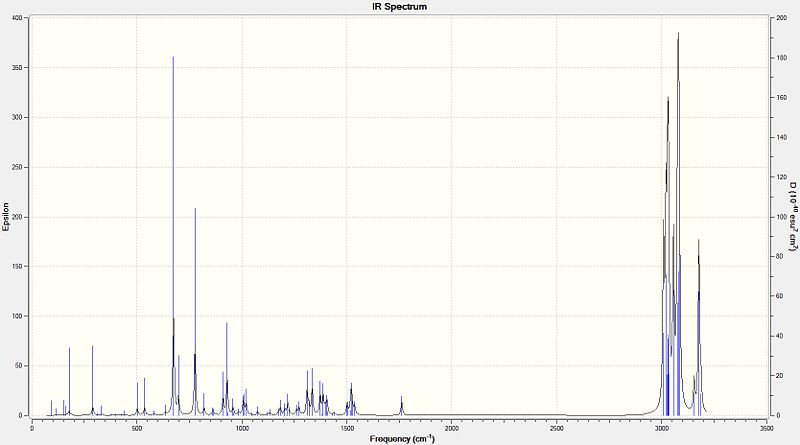Select the blue line near 290 cm-1
This screenshot has width=800, height=445.
[92, 380]
